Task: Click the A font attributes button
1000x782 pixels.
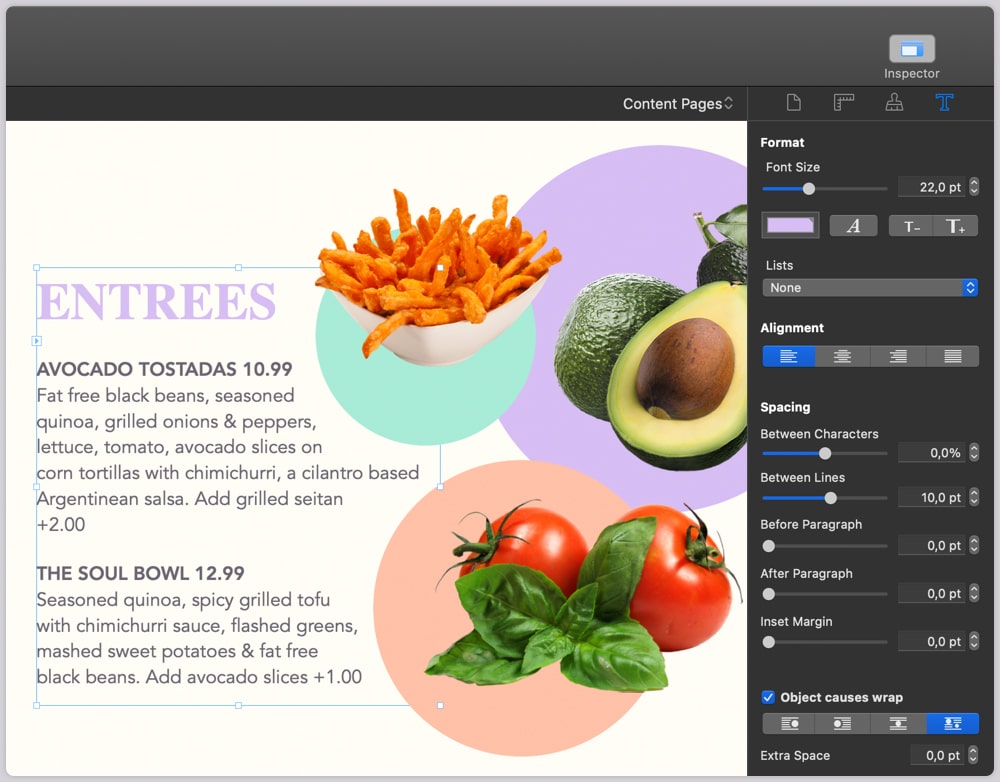Action: click(x=853, y=224)
